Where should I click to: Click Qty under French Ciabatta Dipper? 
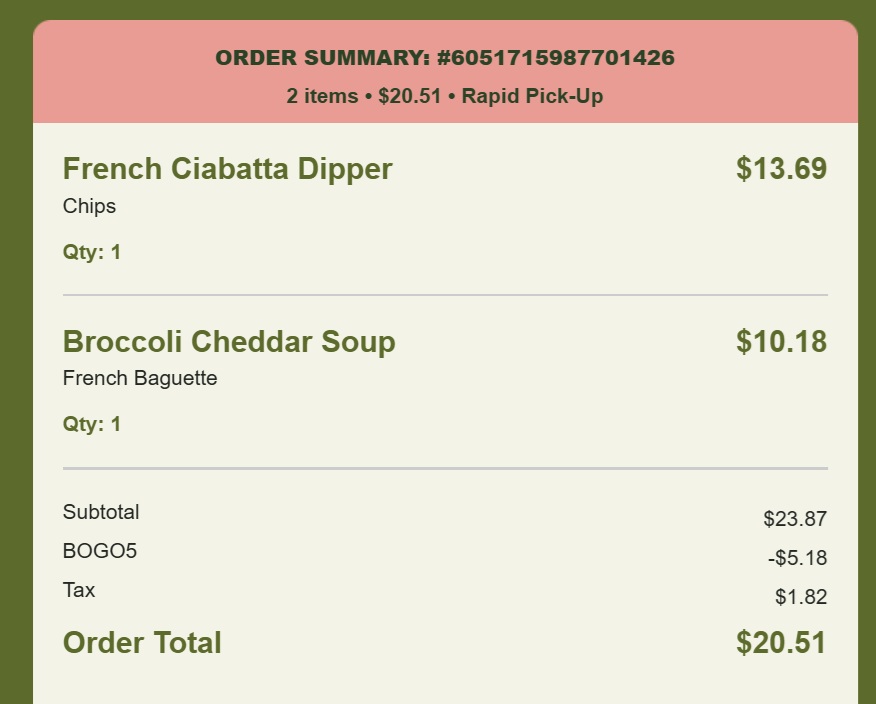point(92,252)
